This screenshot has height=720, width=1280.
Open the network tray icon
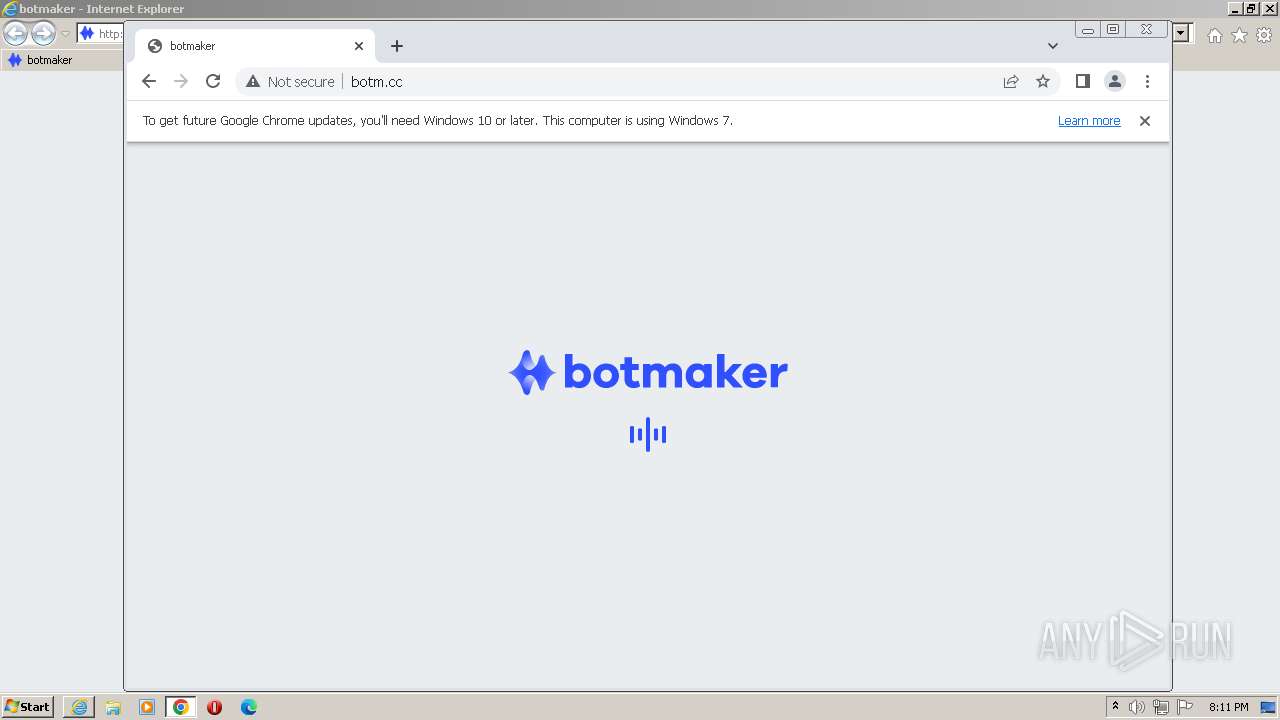click(x=1161, y=707)
